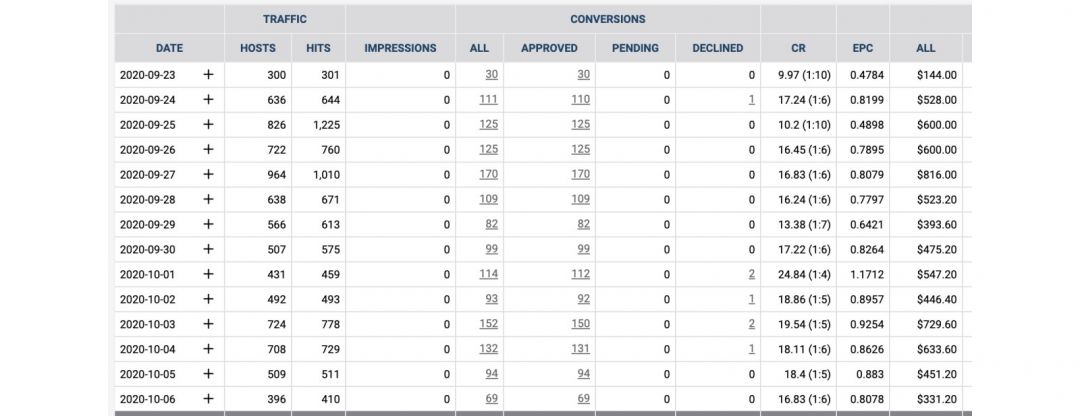
Task: Open approved conversions link 170 for 2020-09-27
Action: (x=580, y=174)
